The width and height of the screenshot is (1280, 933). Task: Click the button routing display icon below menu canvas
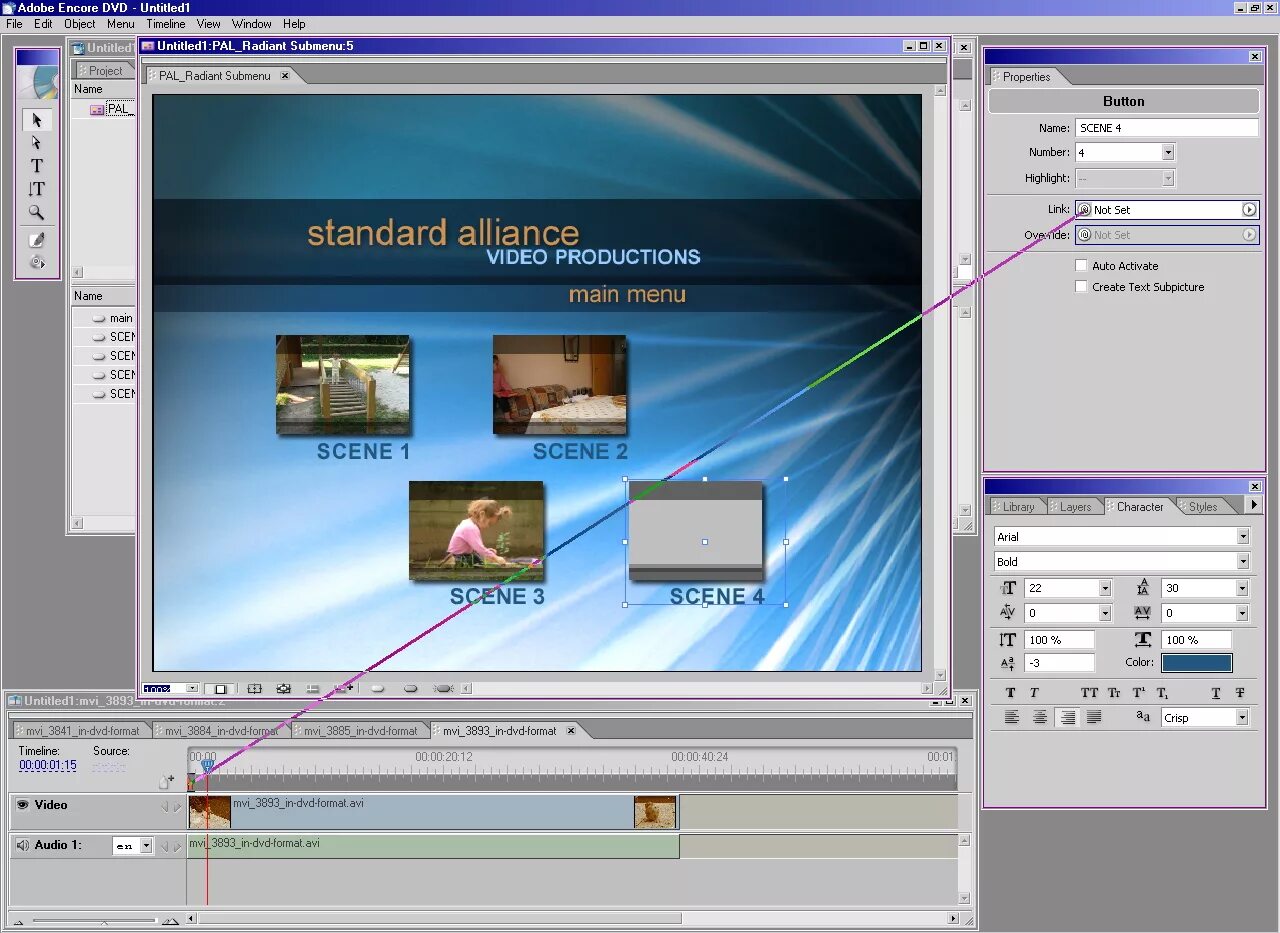(284, 688)
